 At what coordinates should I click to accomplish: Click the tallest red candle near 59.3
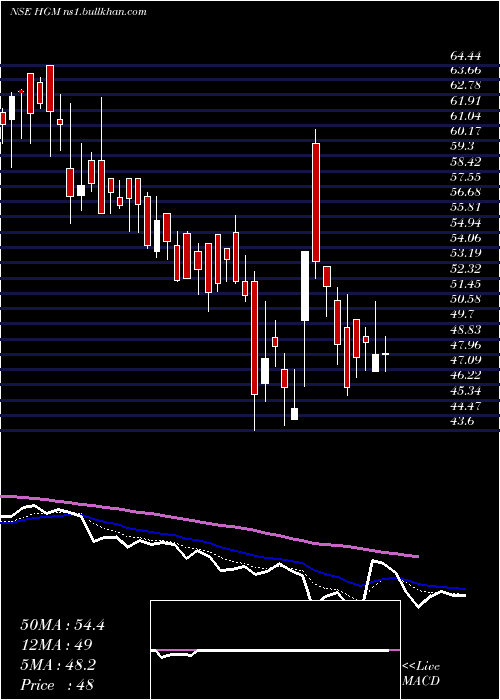pos(316,202)
